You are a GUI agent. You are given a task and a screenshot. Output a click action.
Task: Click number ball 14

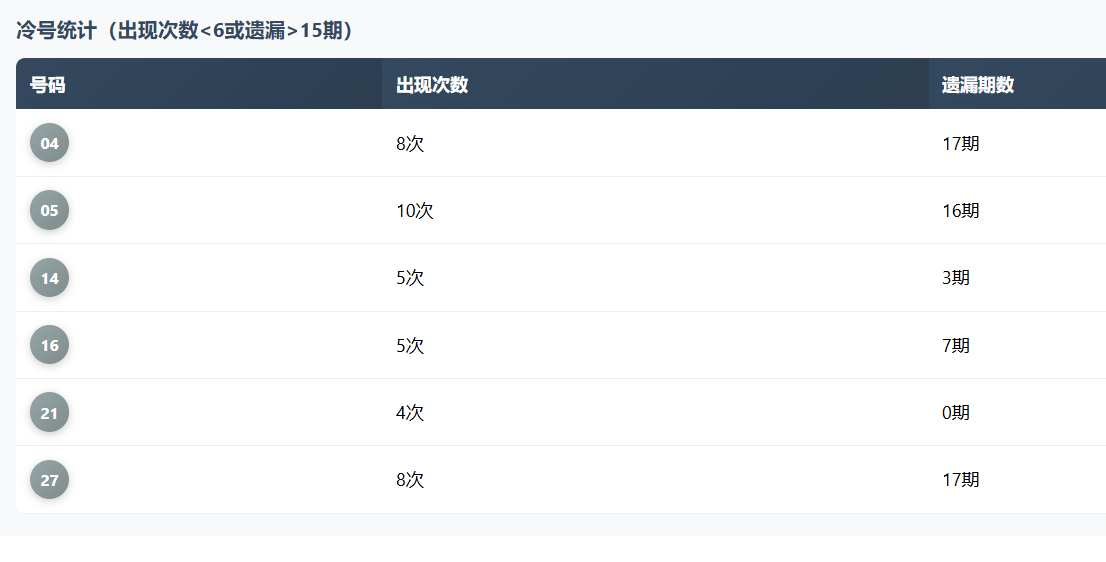[x=49, y=278]
